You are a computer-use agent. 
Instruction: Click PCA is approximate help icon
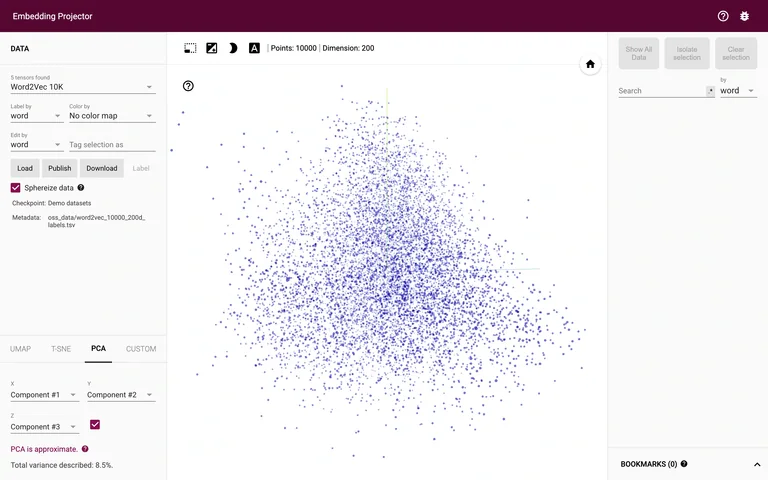(x=85, y=449)
